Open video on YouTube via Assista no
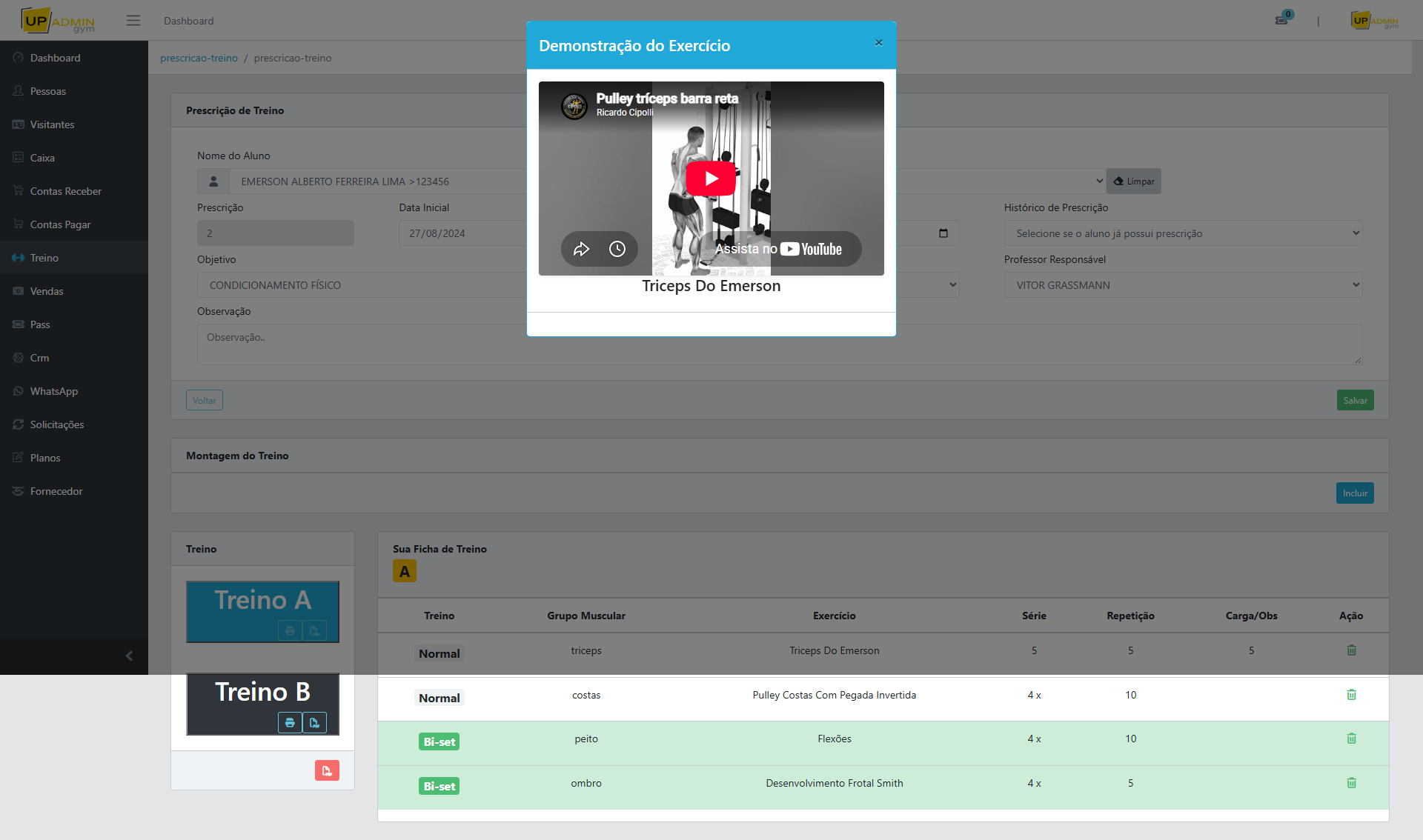 (778, 249)
